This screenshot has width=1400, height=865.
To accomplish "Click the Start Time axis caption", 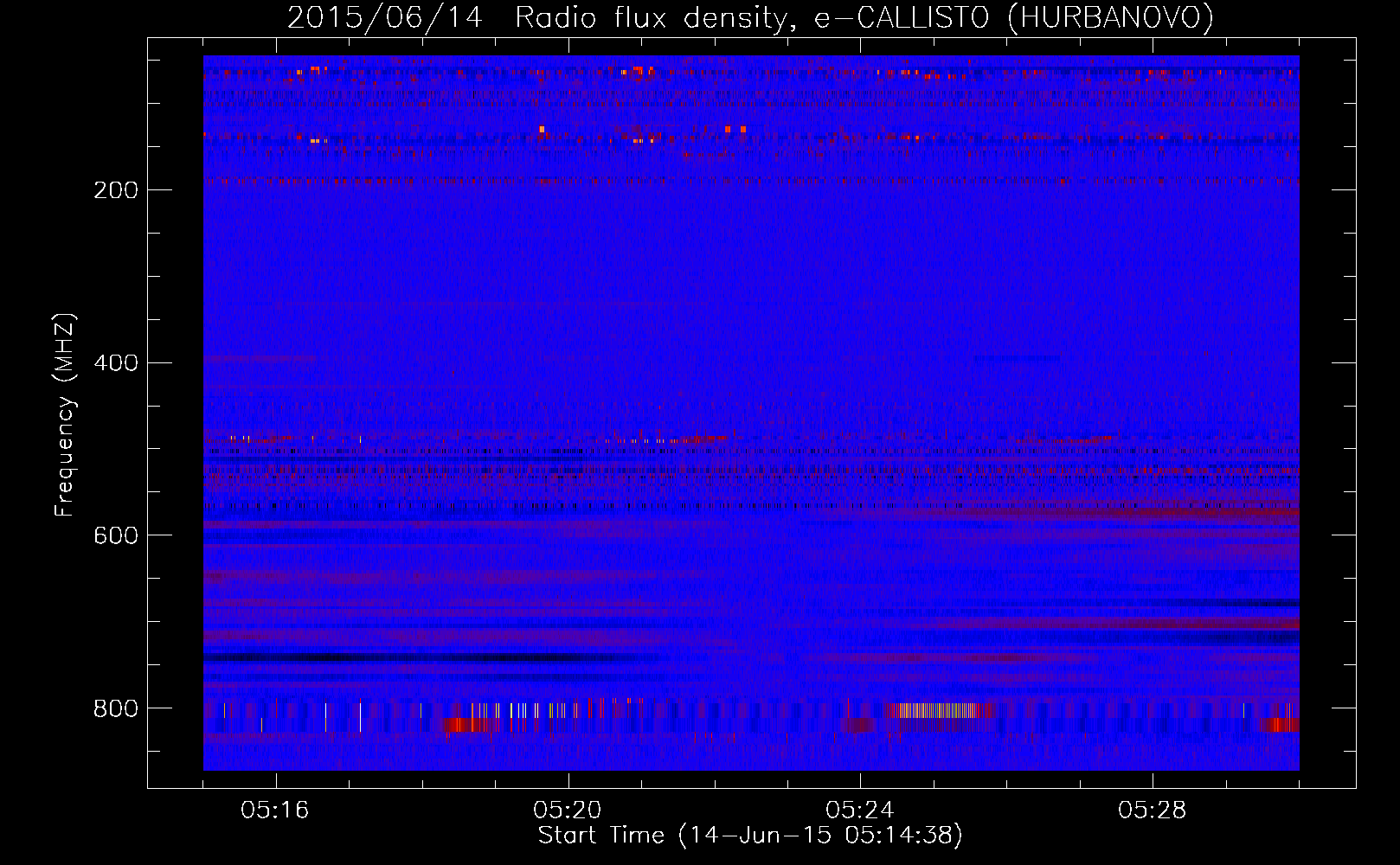I will (x=750, y=836).
